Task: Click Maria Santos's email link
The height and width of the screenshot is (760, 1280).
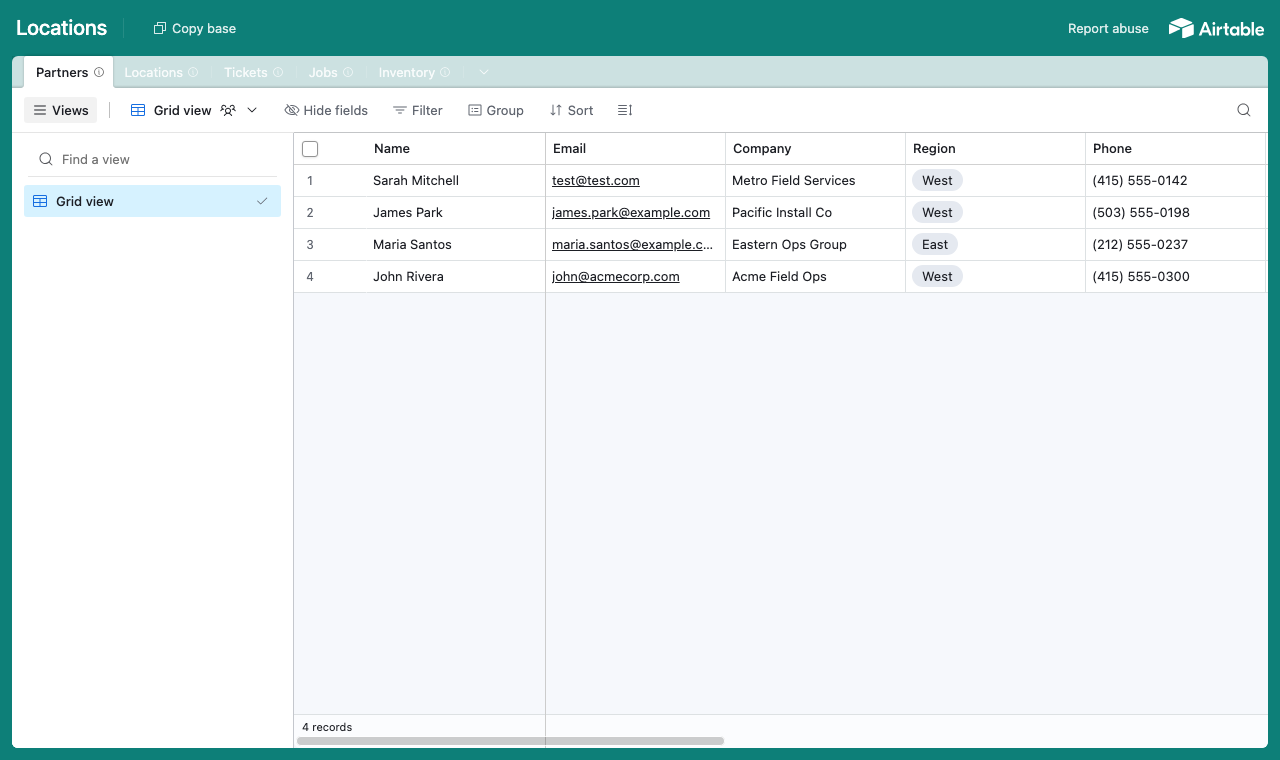Action: click(633, 245)
